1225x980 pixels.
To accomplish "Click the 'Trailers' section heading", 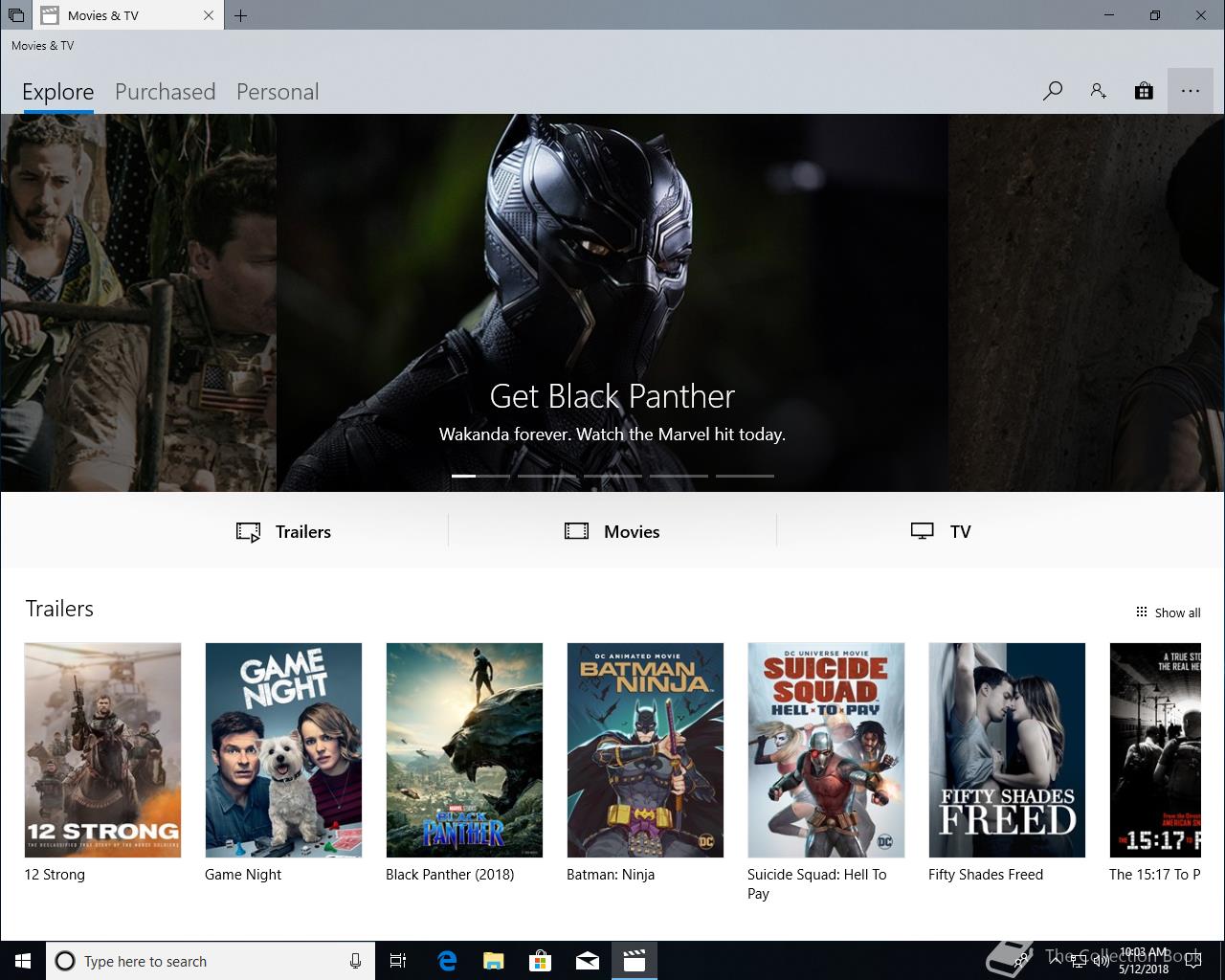I will [x=59, y=609].
